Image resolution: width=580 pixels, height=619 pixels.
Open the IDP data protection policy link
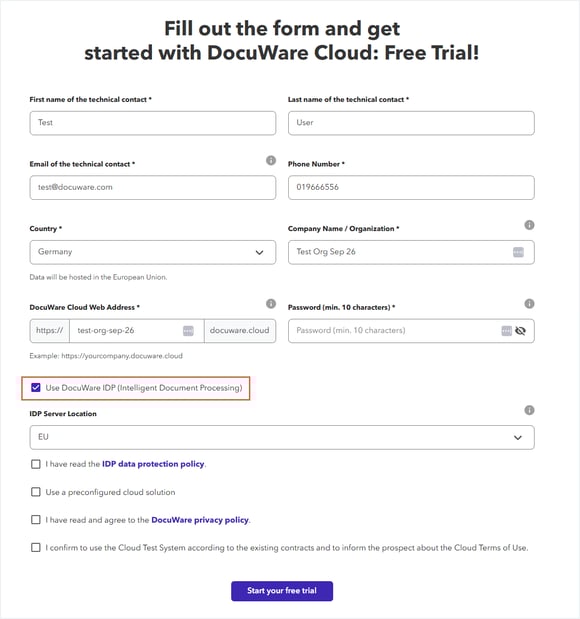click(153, 464)
